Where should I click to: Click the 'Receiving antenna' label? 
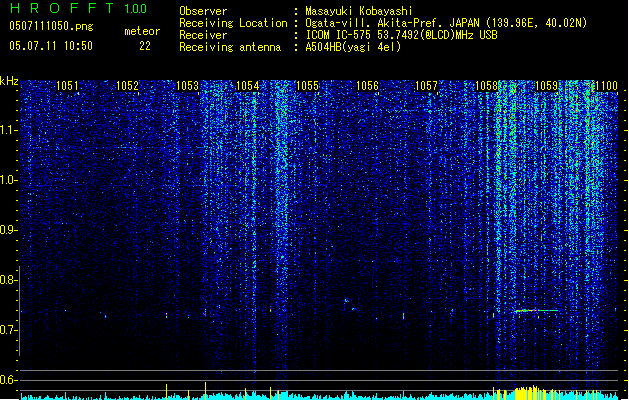click(x=230, y=47)
